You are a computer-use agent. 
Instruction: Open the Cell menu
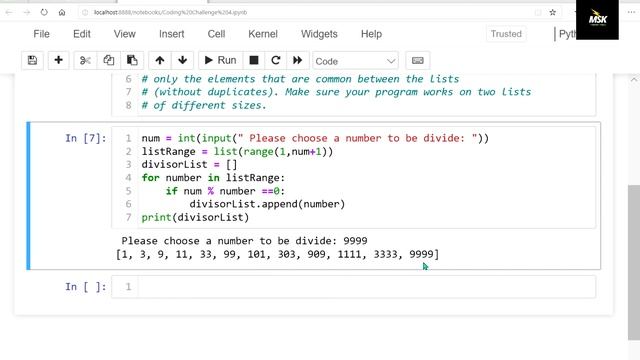click(216, 34)
